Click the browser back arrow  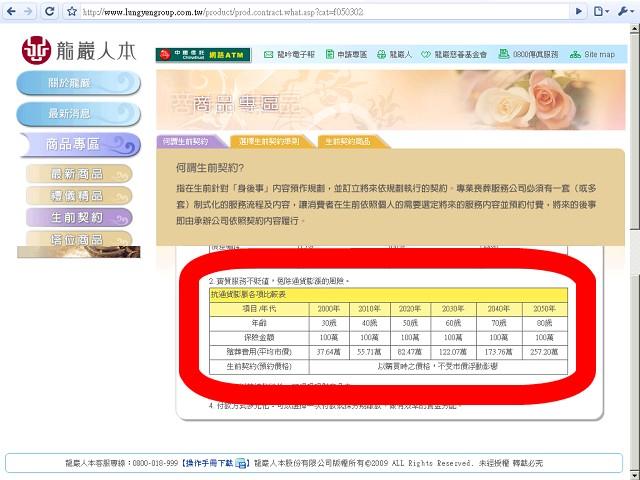tap(11, 11)
